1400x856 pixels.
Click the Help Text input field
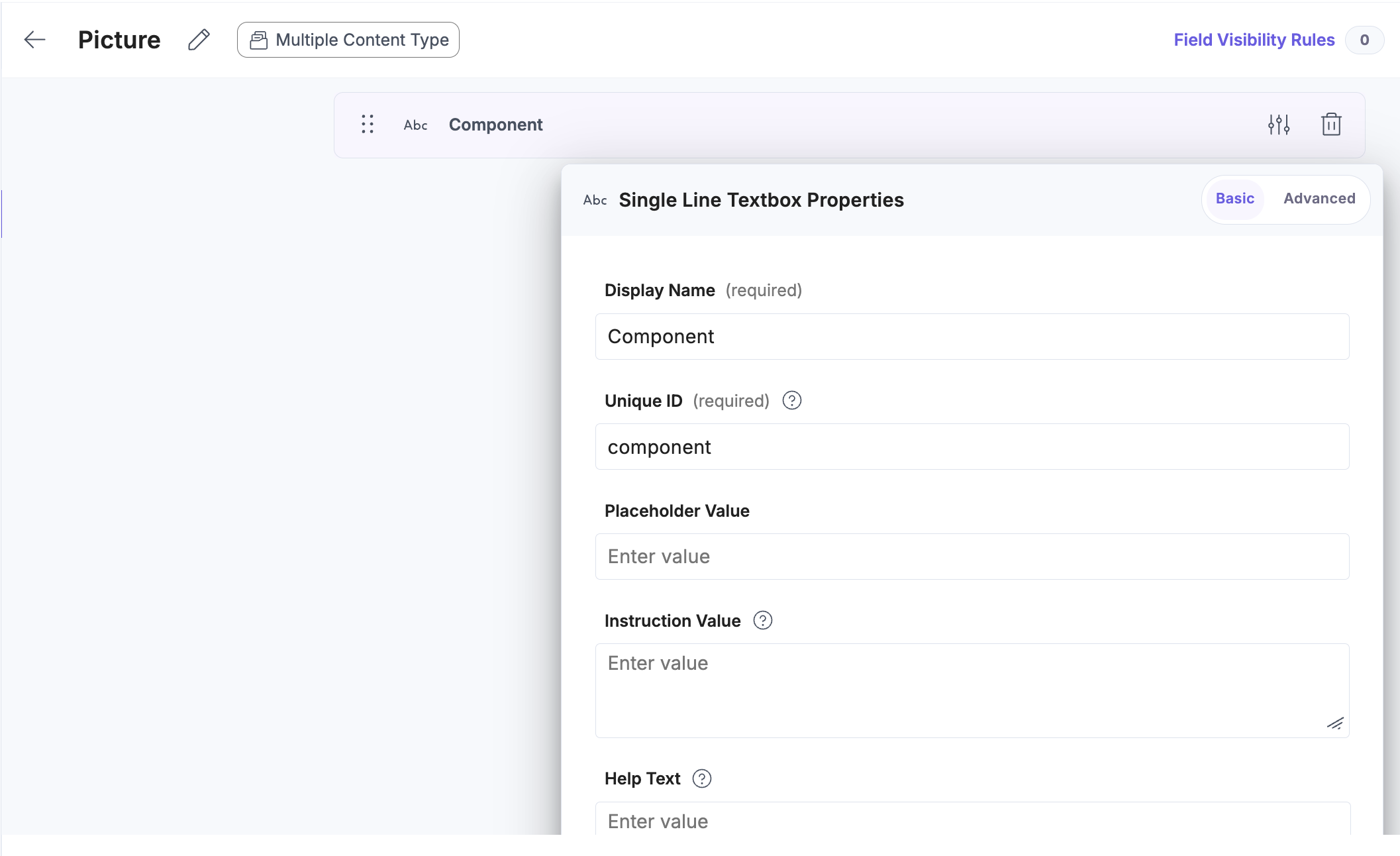pyautogui.click(x=972, y=819)
